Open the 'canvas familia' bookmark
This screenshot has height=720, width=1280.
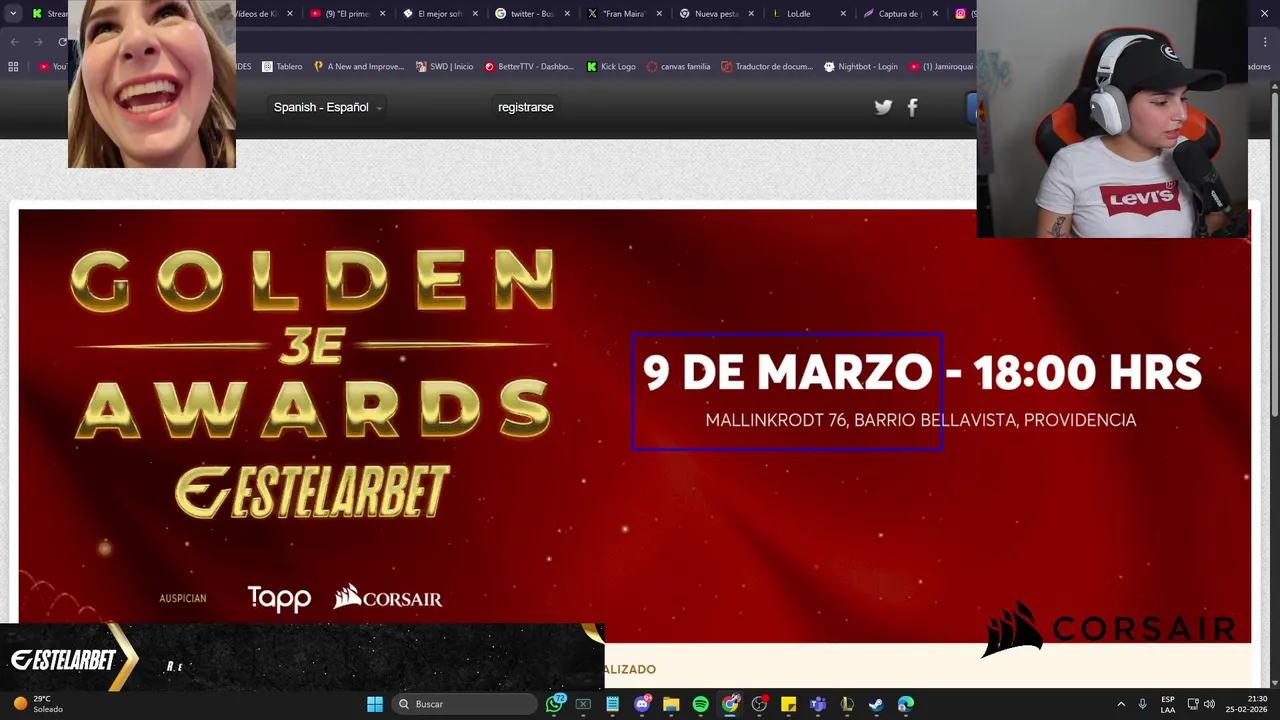pyautogui.click(x=678, y=67)
